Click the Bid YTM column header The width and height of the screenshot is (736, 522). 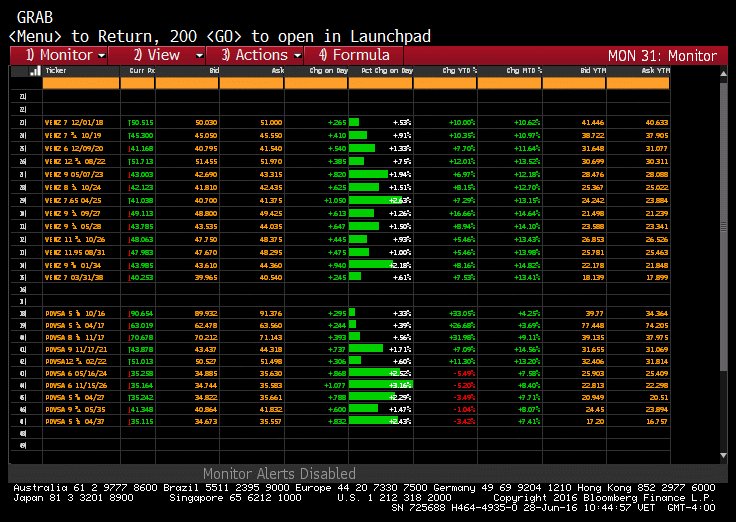(x=593, y=70)
